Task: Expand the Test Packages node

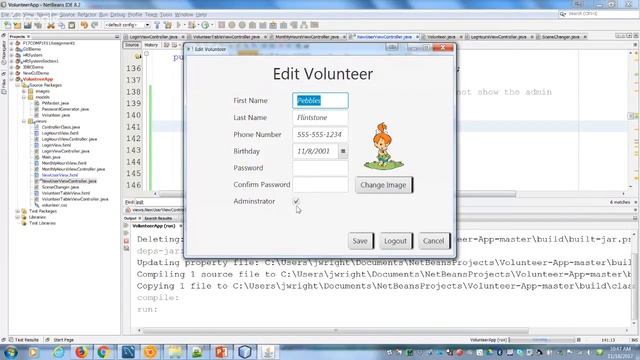Action: coord(18,211)
